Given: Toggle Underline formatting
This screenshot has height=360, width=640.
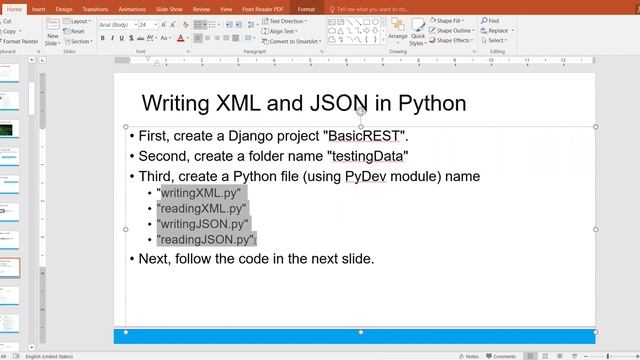Looking at the screenshot, I should [x=122, y=38].
